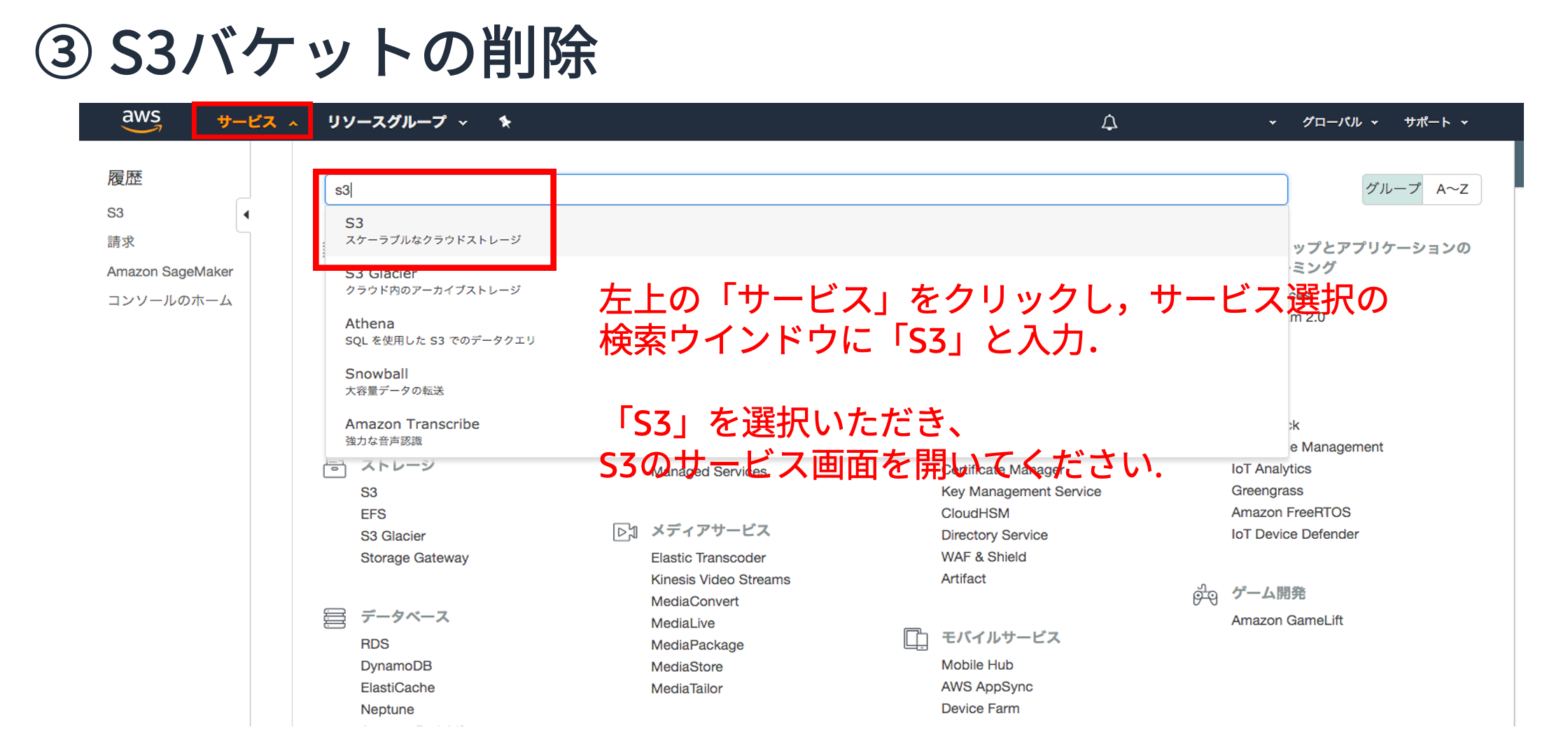Open MediaConvert service
The width and height of the screenshot is (1568, 753).
[694, 601]
